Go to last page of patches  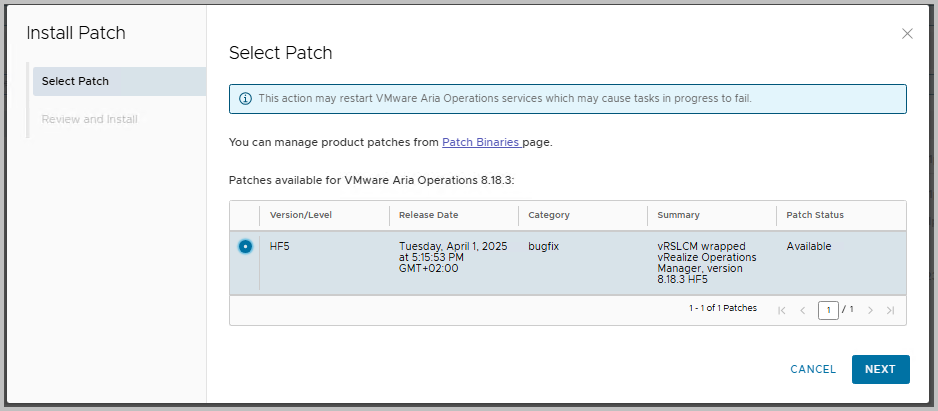890,310
